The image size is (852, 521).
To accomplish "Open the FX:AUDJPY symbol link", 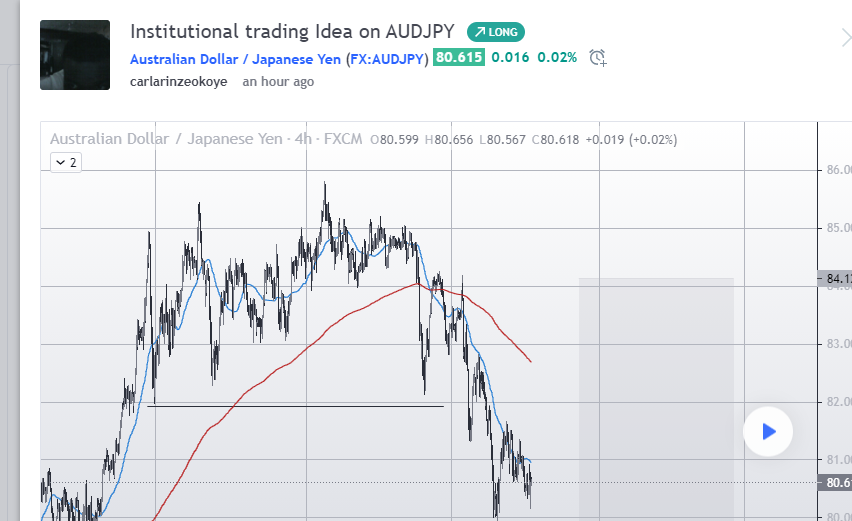I will 387,59.
